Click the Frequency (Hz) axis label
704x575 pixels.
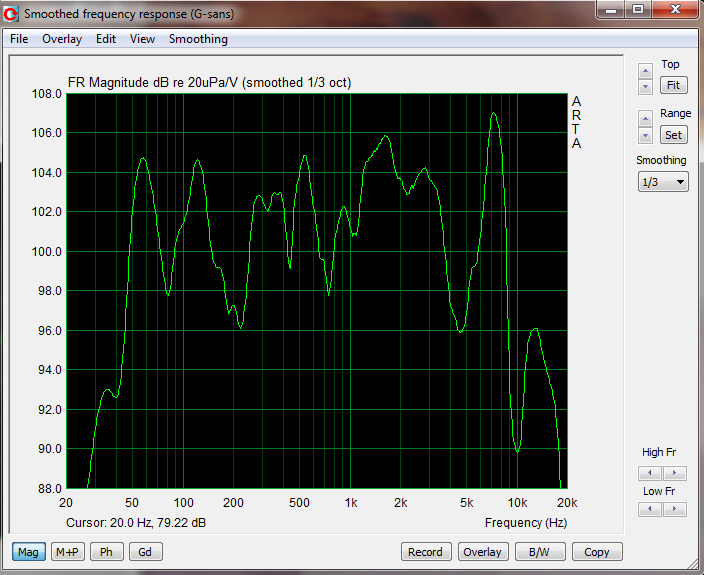(x=526, y=522)
